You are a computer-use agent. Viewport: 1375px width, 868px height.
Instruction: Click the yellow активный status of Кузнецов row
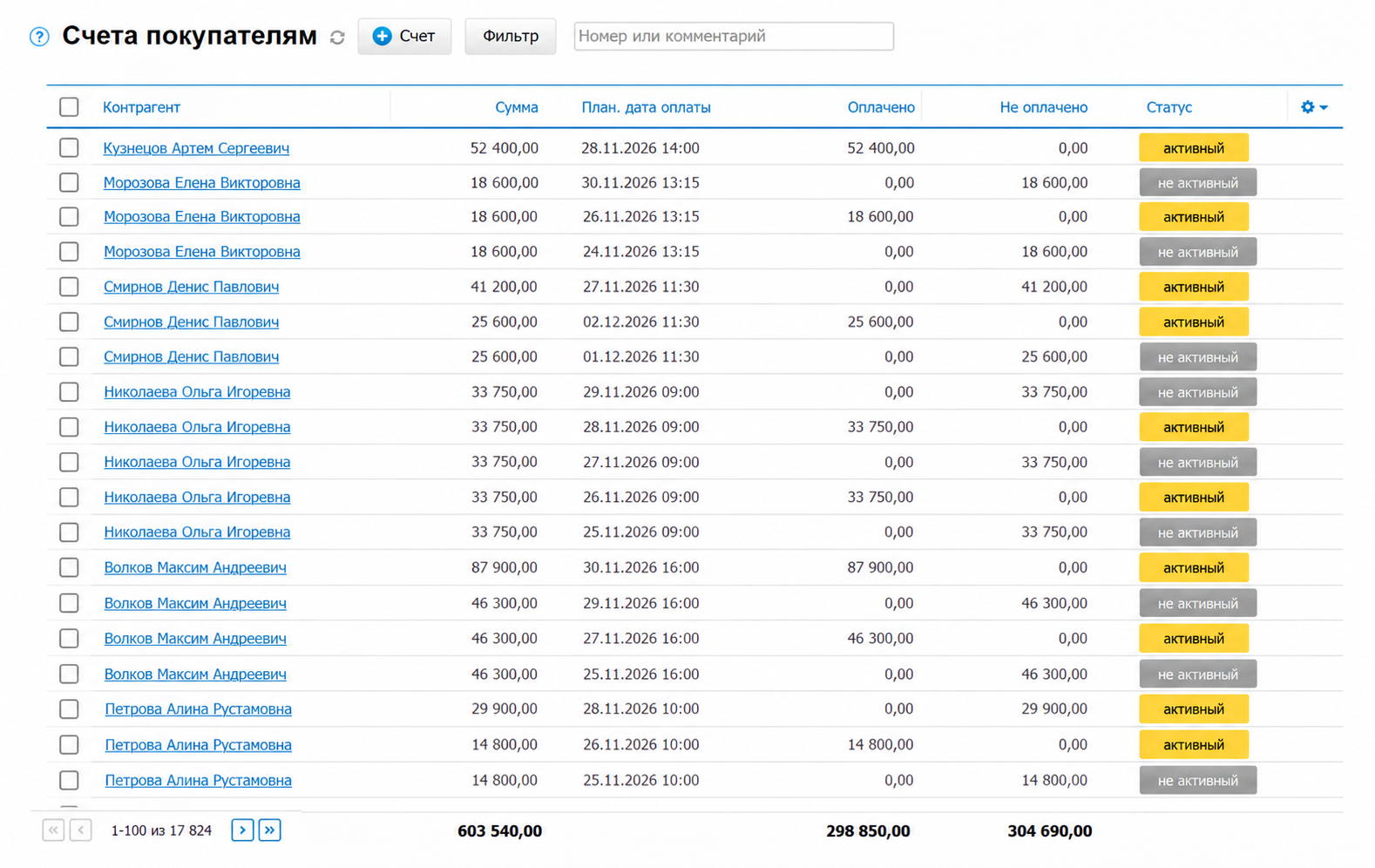pos(1194,148)
